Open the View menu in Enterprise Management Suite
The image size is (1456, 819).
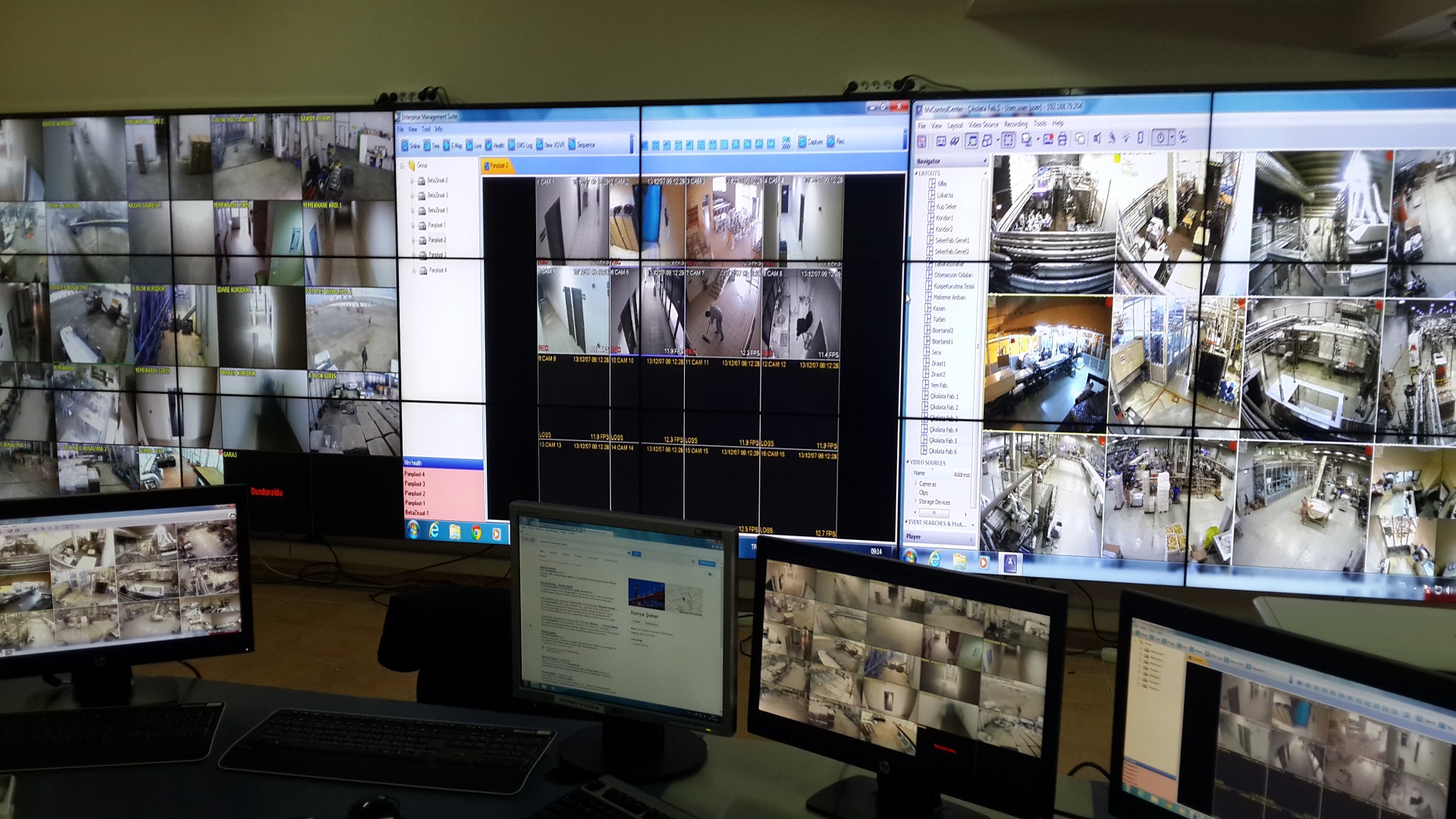413,129
